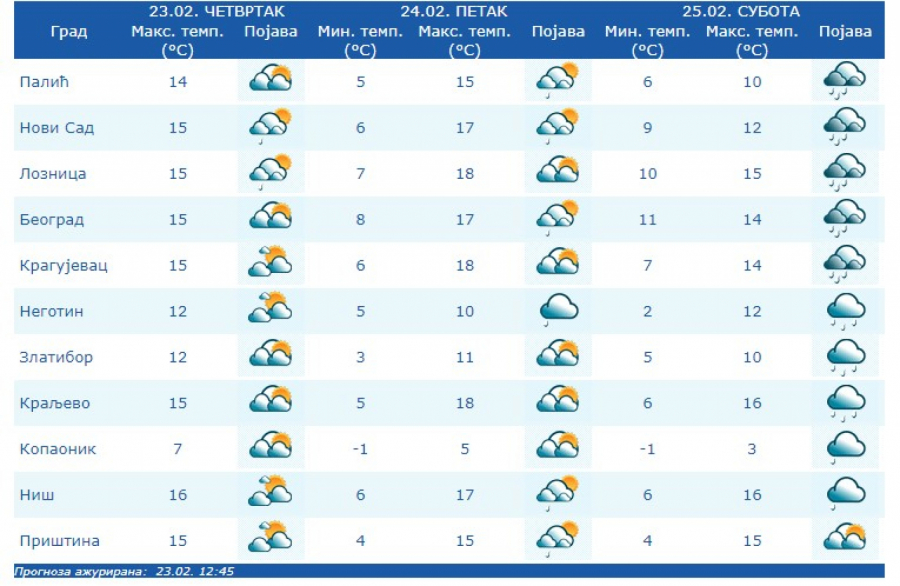The width and height of the screenshot is (900, 586).
Task: Click Thursday weather icon for Ниш
Action: pos(270,495)
